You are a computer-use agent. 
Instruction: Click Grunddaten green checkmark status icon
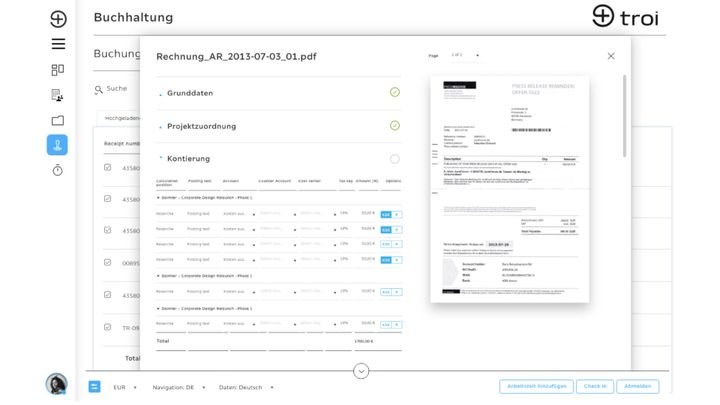coord(394,92)
